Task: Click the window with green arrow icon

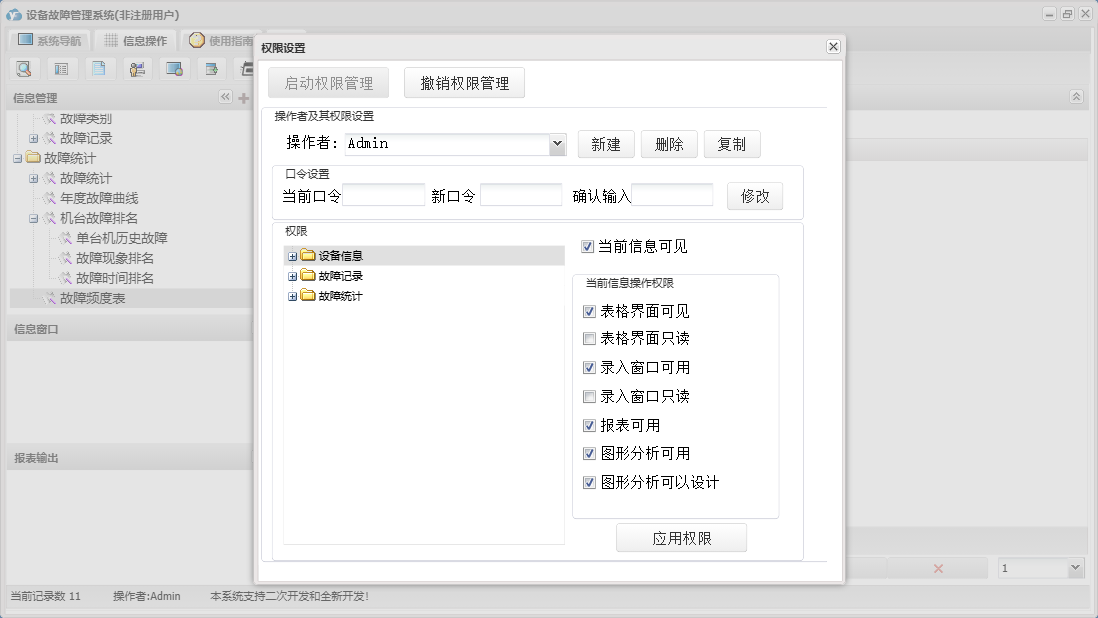Action: [211, 69]
